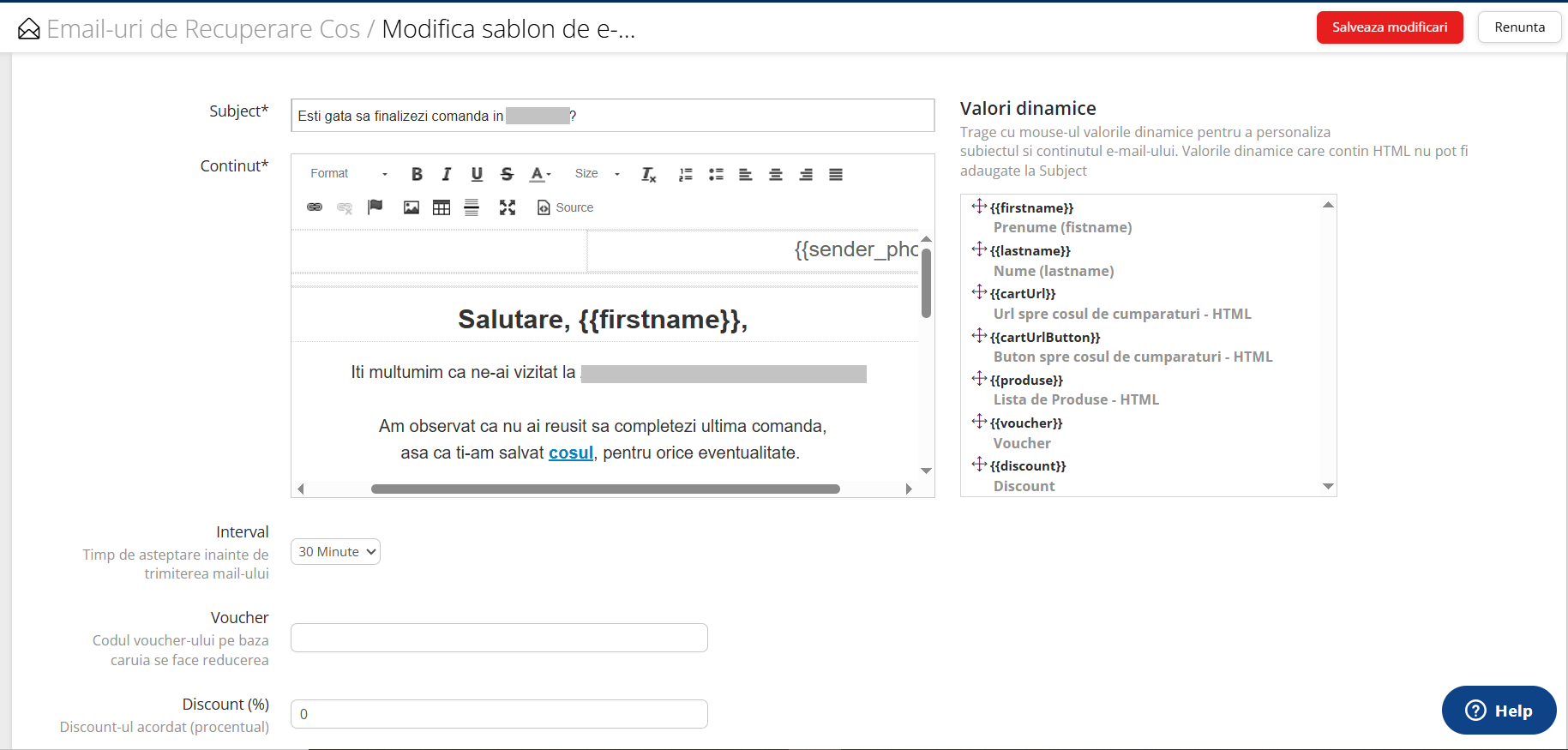
Task: Click the remove format icon
Action: [x=649, y=174]
